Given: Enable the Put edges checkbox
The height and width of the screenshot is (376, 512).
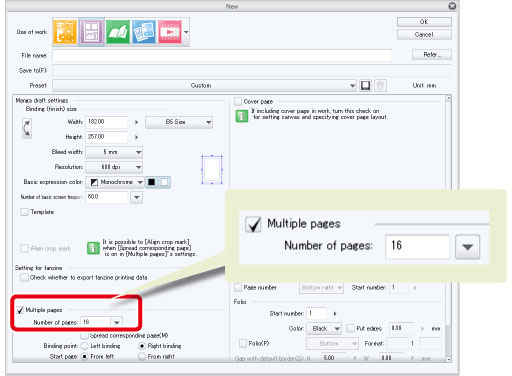Looking at the screenshot, I should coord(350,329).
